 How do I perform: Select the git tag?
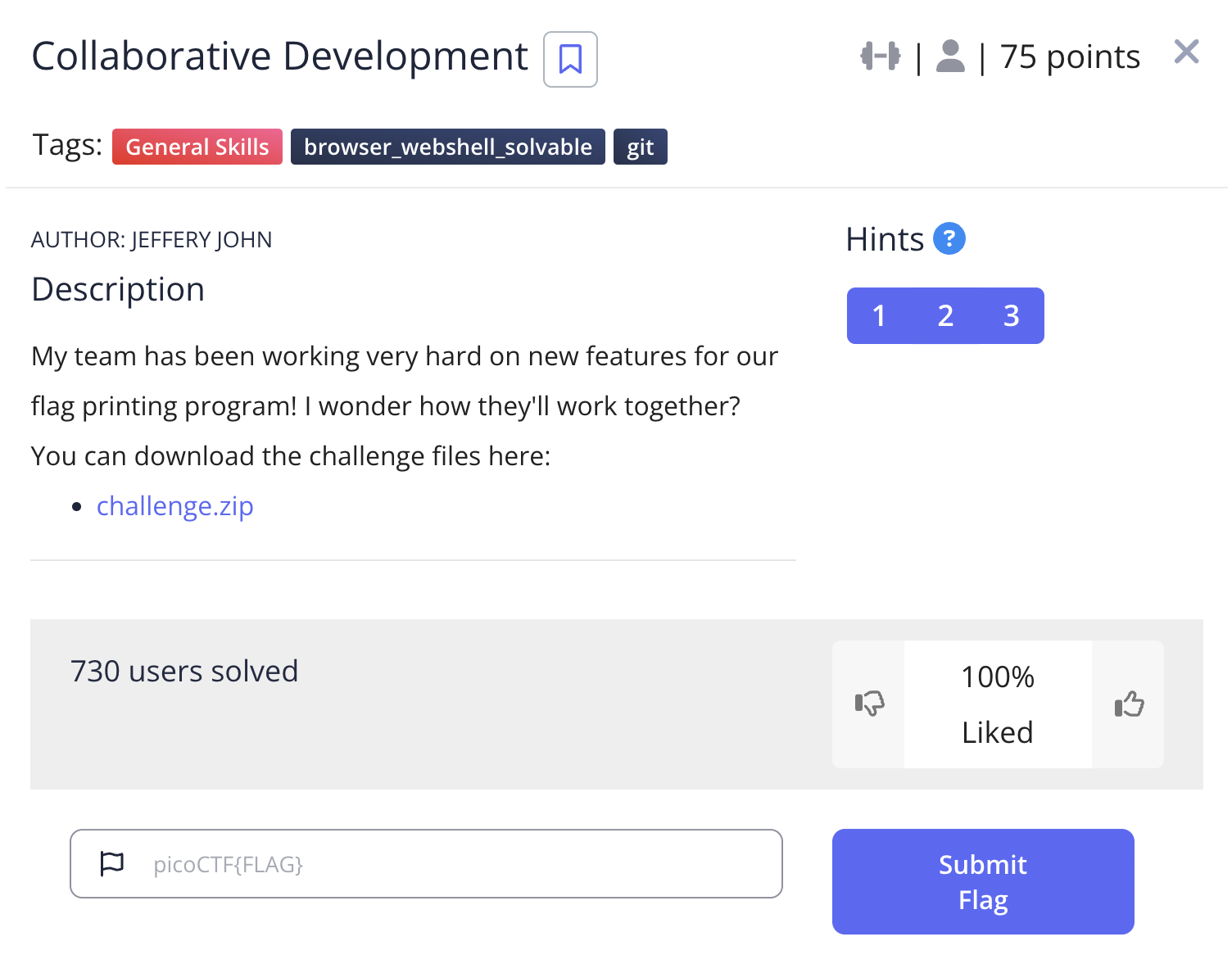640,147
